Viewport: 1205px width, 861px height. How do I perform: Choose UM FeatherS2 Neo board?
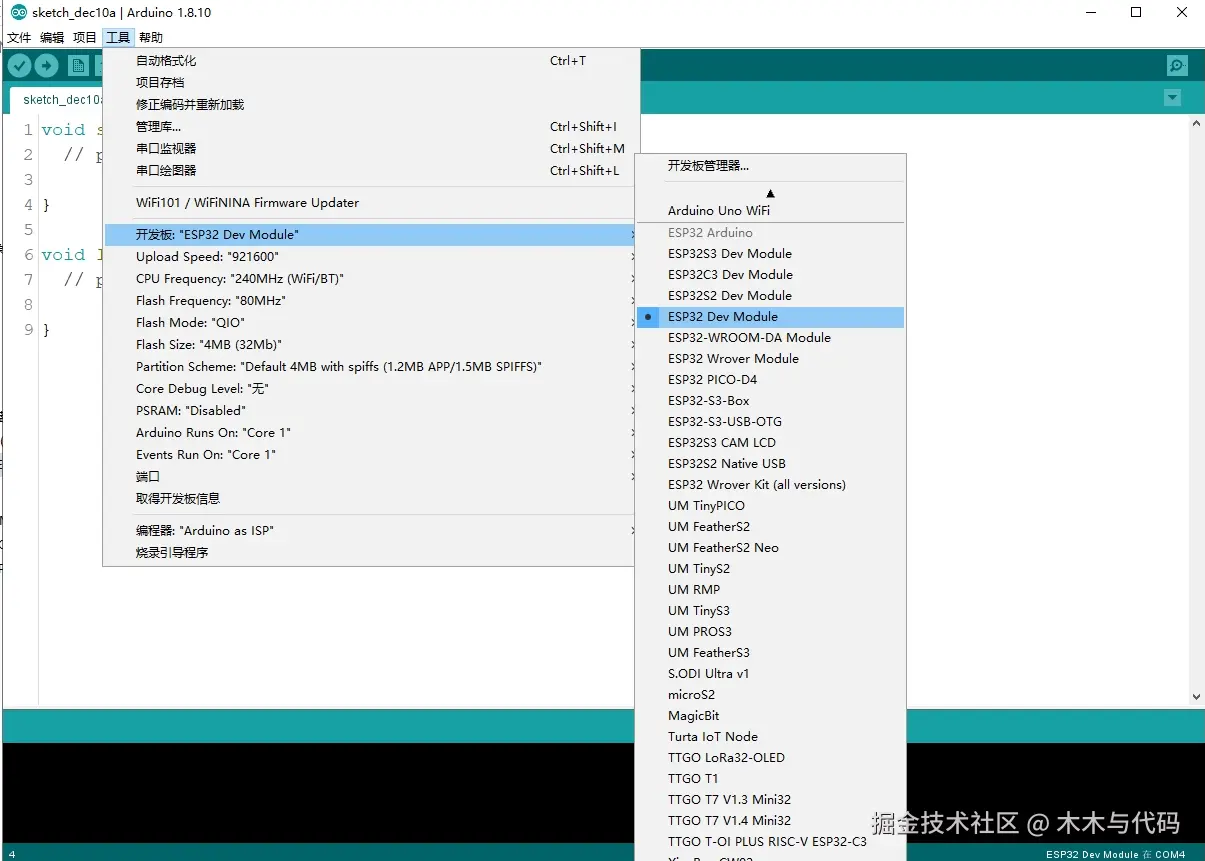coord(770,548)
